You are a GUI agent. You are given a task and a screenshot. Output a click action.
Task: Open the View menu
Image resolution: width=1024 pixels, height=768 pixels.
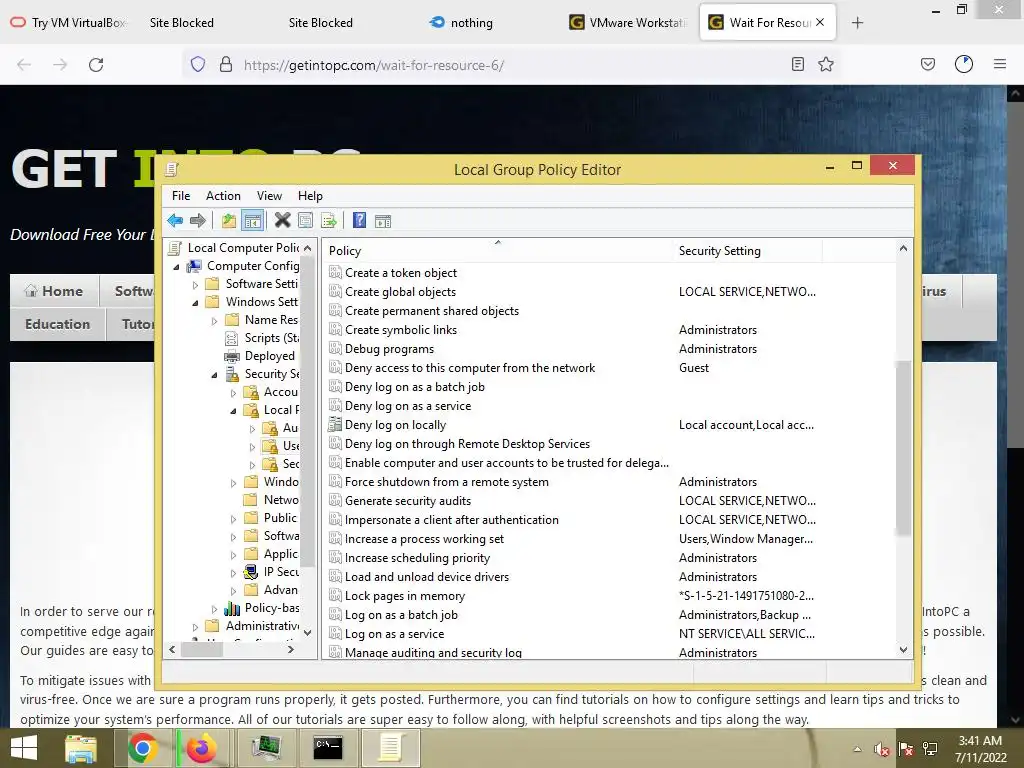269,196
